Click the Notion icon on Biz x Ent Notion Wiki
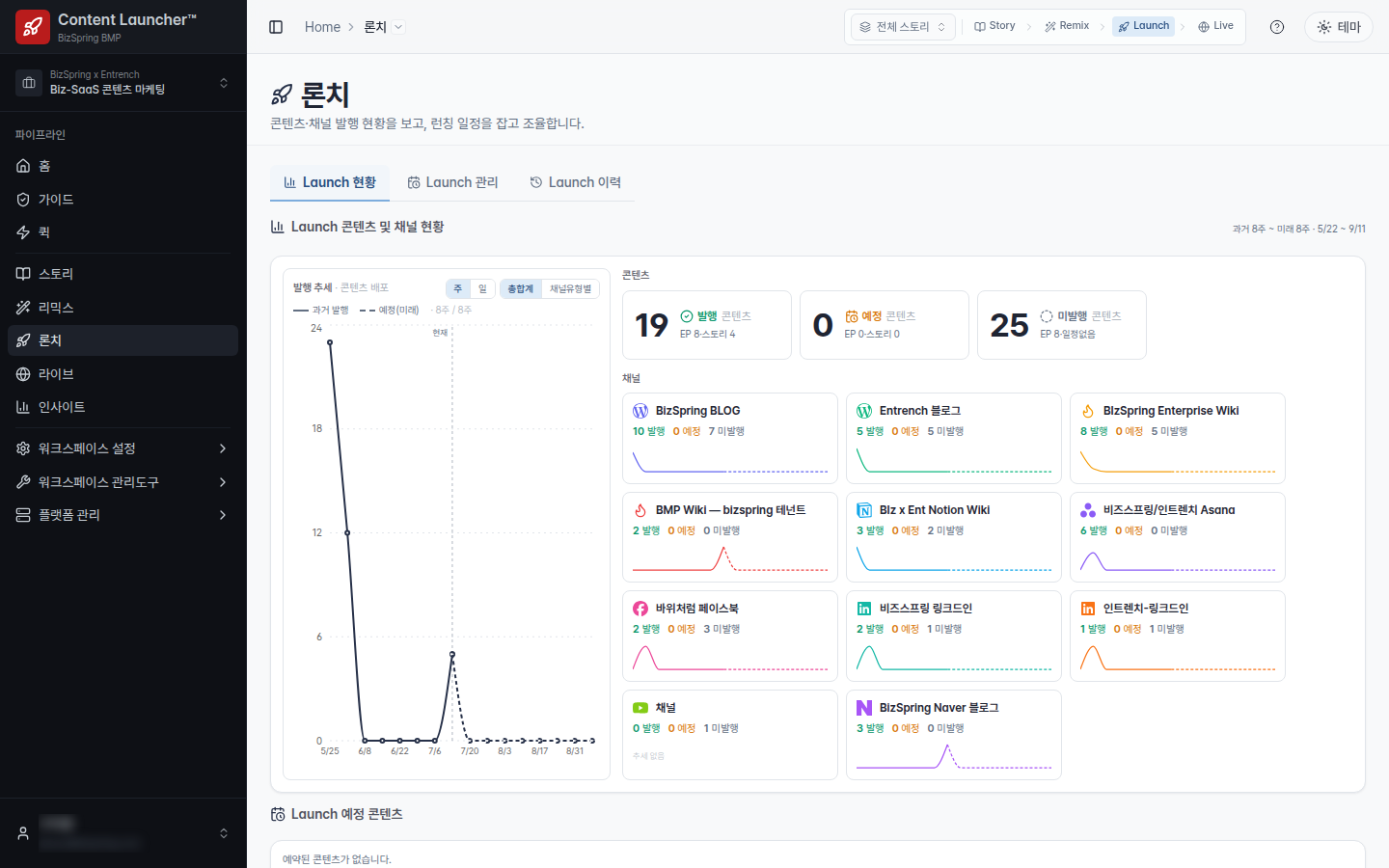The width and height of the screenshot is (1389, 868). pos(864,510)
